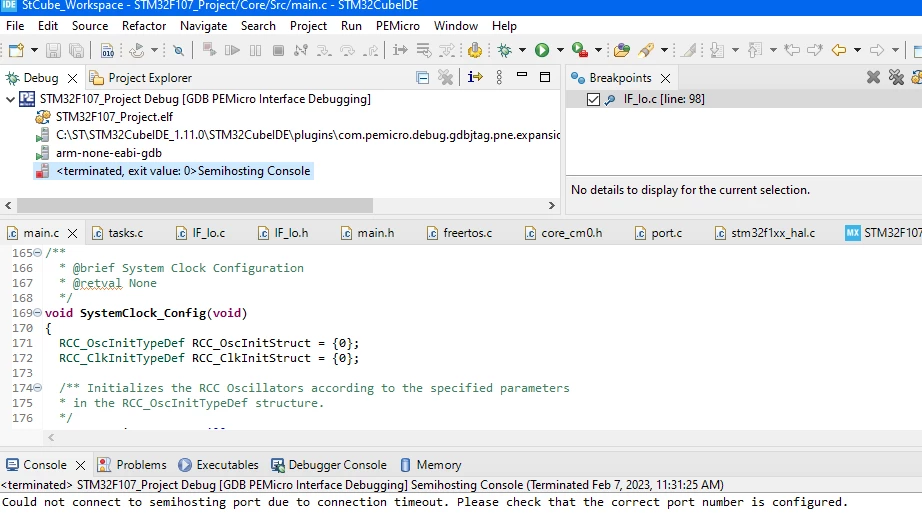The height and width of the screenshot is (530, 922).
Task: Close the Debug view tab
Action: [x=72, y=78]
